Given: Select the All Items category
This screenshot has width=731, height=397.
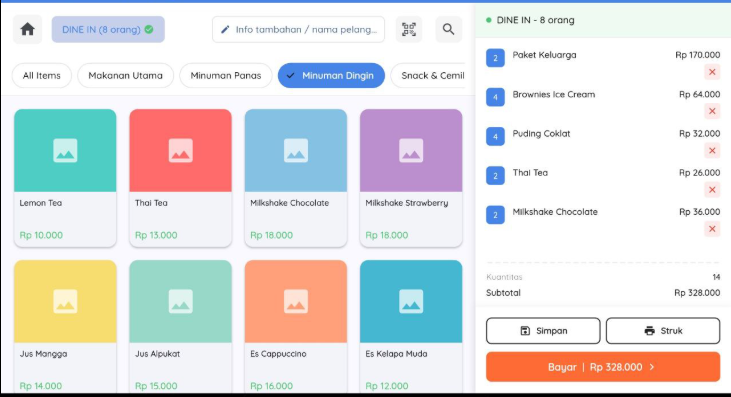Looking at the screenshot, I should (x=41, y=75).
